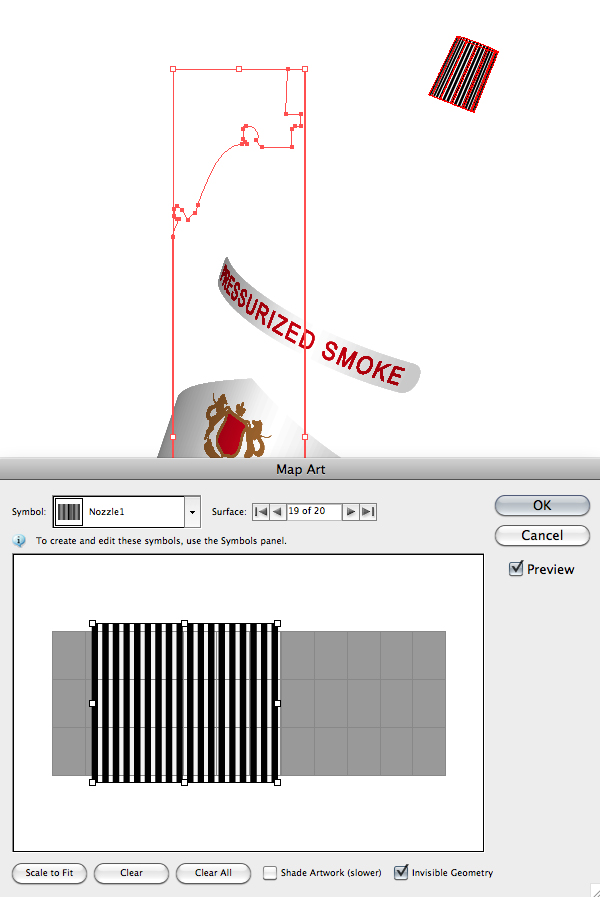Click the Scale to Fit button
The height and width of the screenshot is (897, 600).
coord(50,873)
